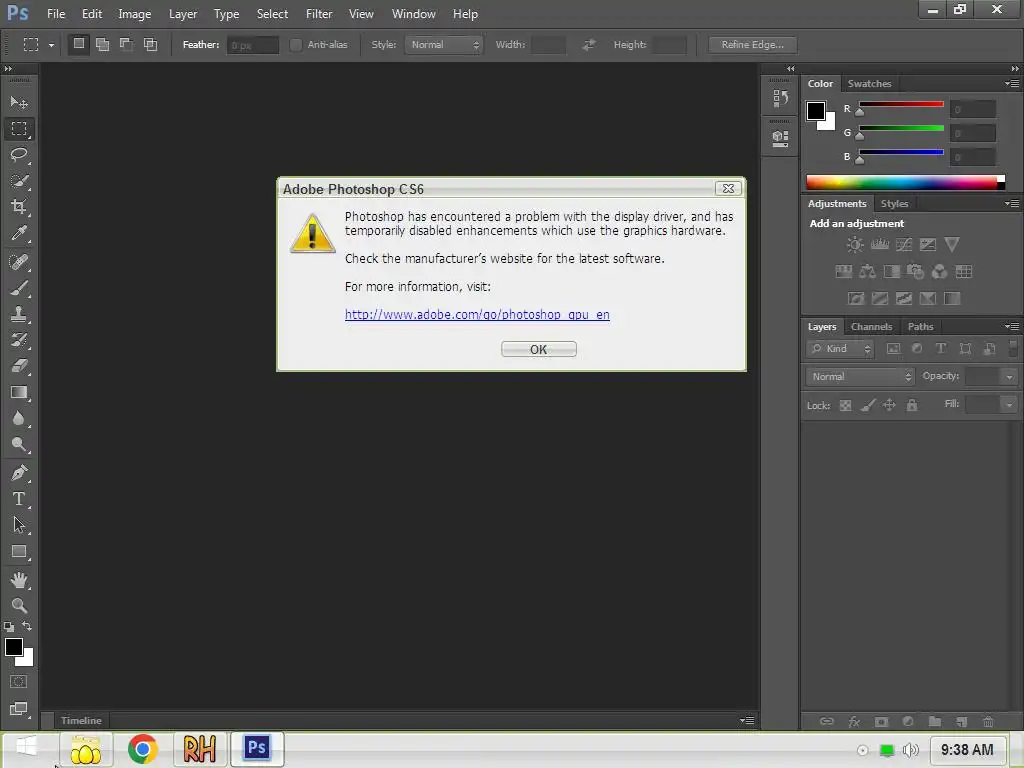Screen dimensions: 1024x768
Task: Click the Refine Edge button
Action: (x=752, y=44)
